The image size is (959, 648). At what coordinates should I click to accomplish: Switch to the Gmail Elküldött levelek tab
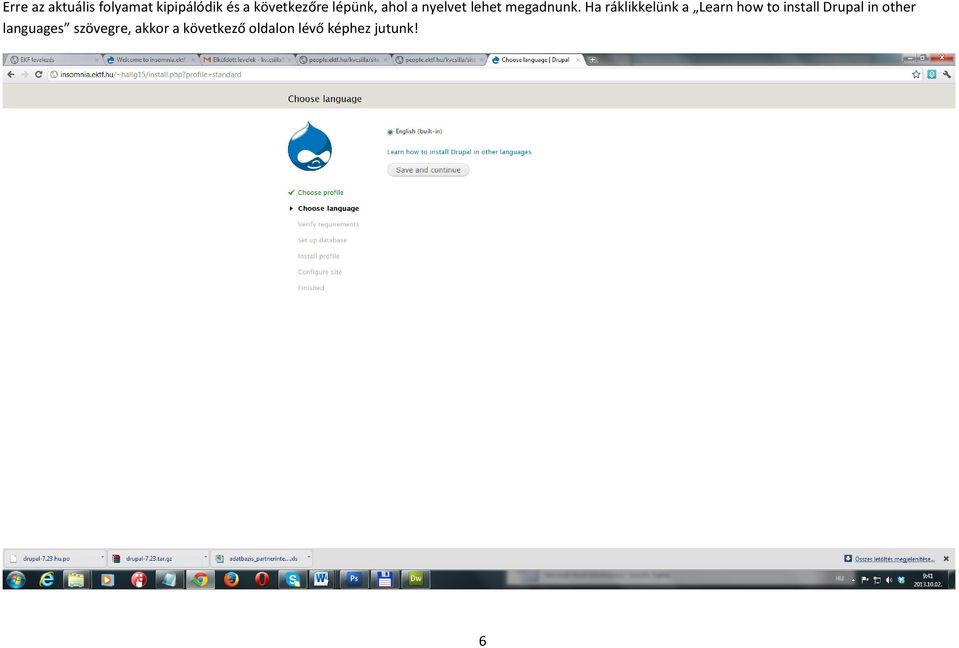point(246,60)
